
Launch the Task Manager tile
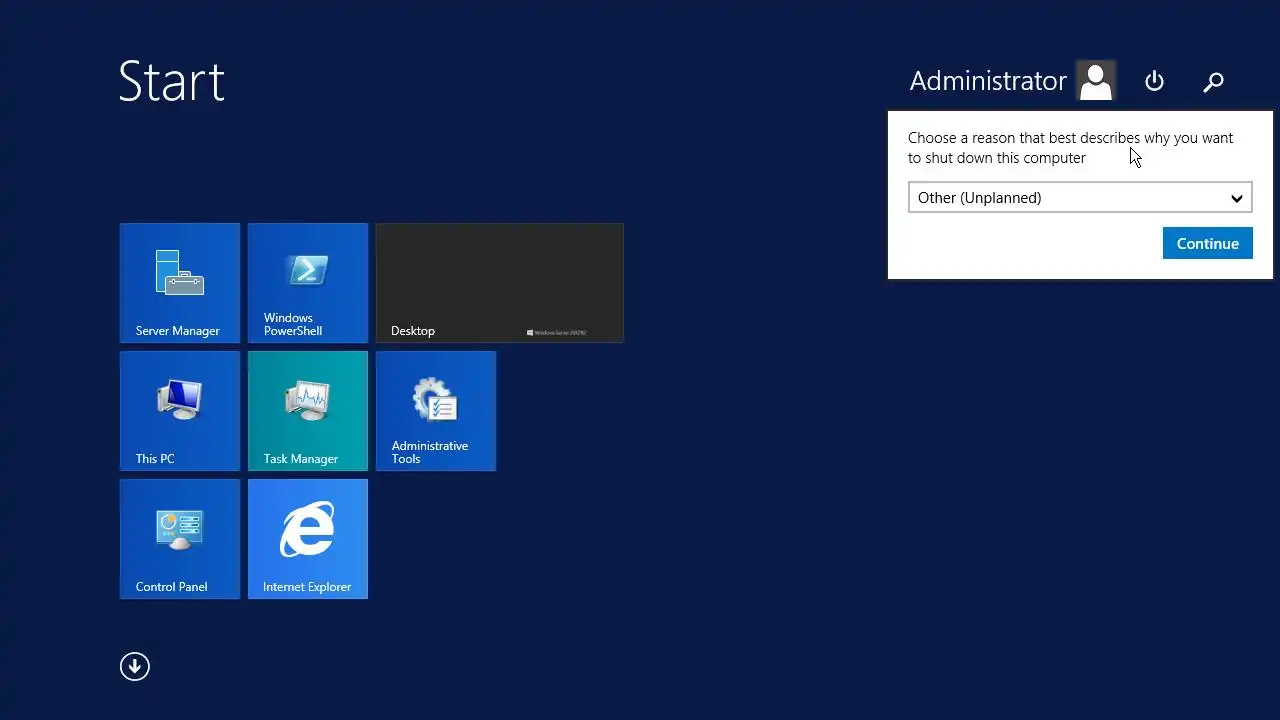308,411
